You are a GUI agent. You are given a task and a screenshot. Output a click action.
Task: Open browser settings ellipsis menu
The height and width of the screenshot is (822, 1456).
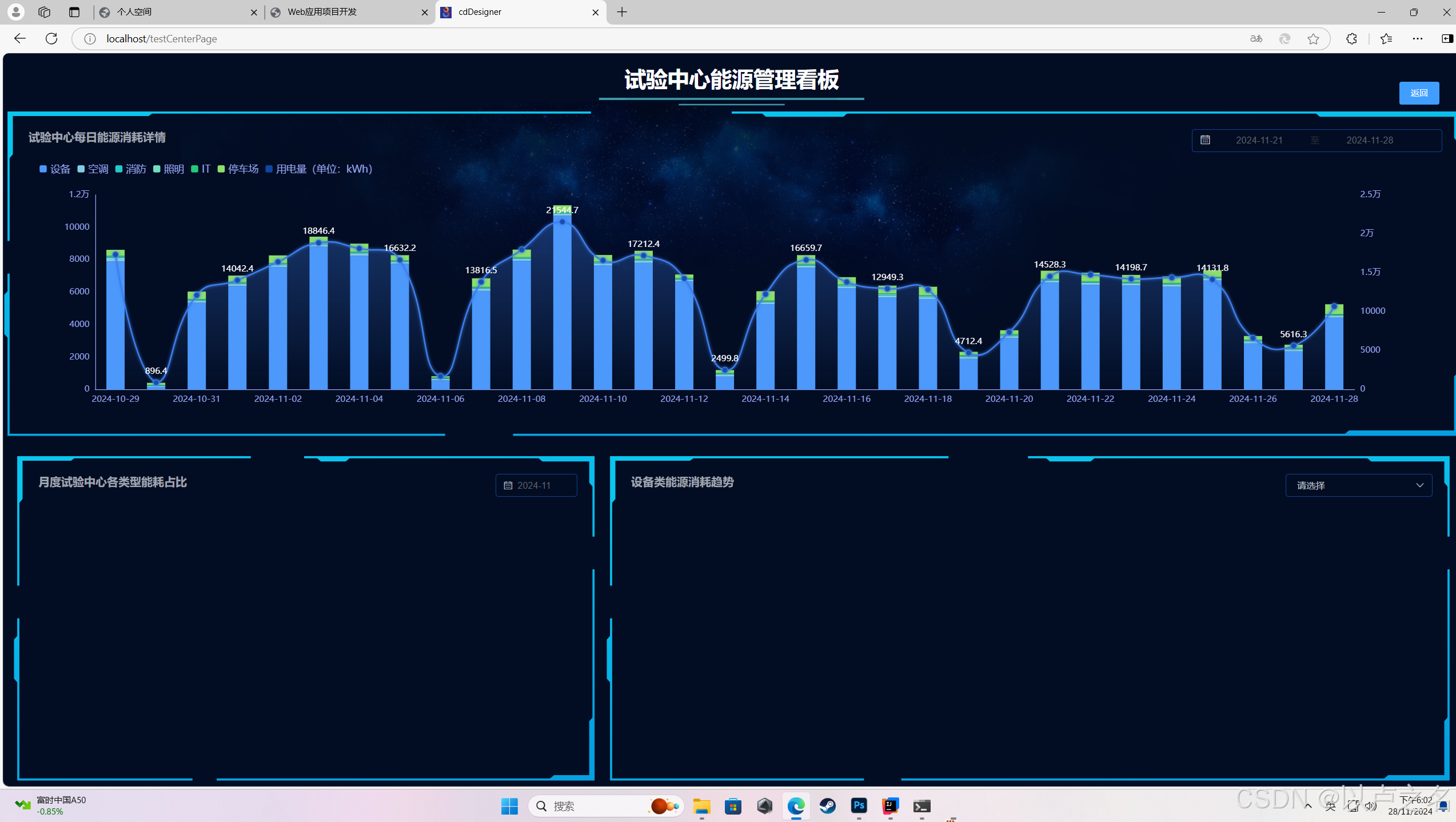click(x=1417, y=39)
